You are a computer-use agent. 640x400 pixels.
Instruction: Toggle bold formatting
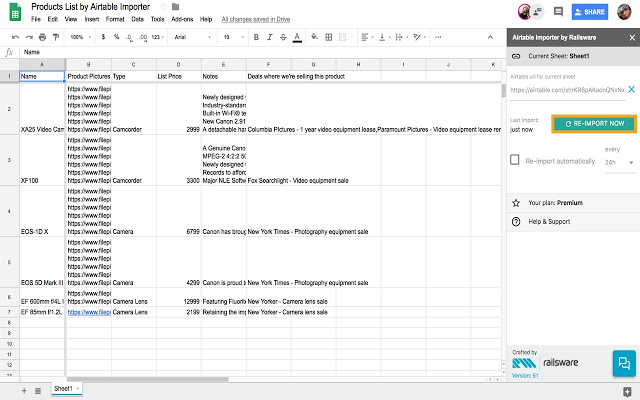click(256, 37)
